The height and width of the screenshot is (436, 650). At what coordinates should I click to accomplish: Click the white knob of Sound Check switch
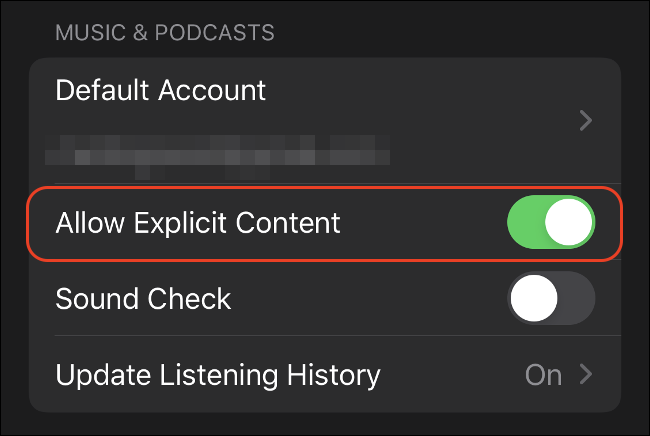pos(534,298)
